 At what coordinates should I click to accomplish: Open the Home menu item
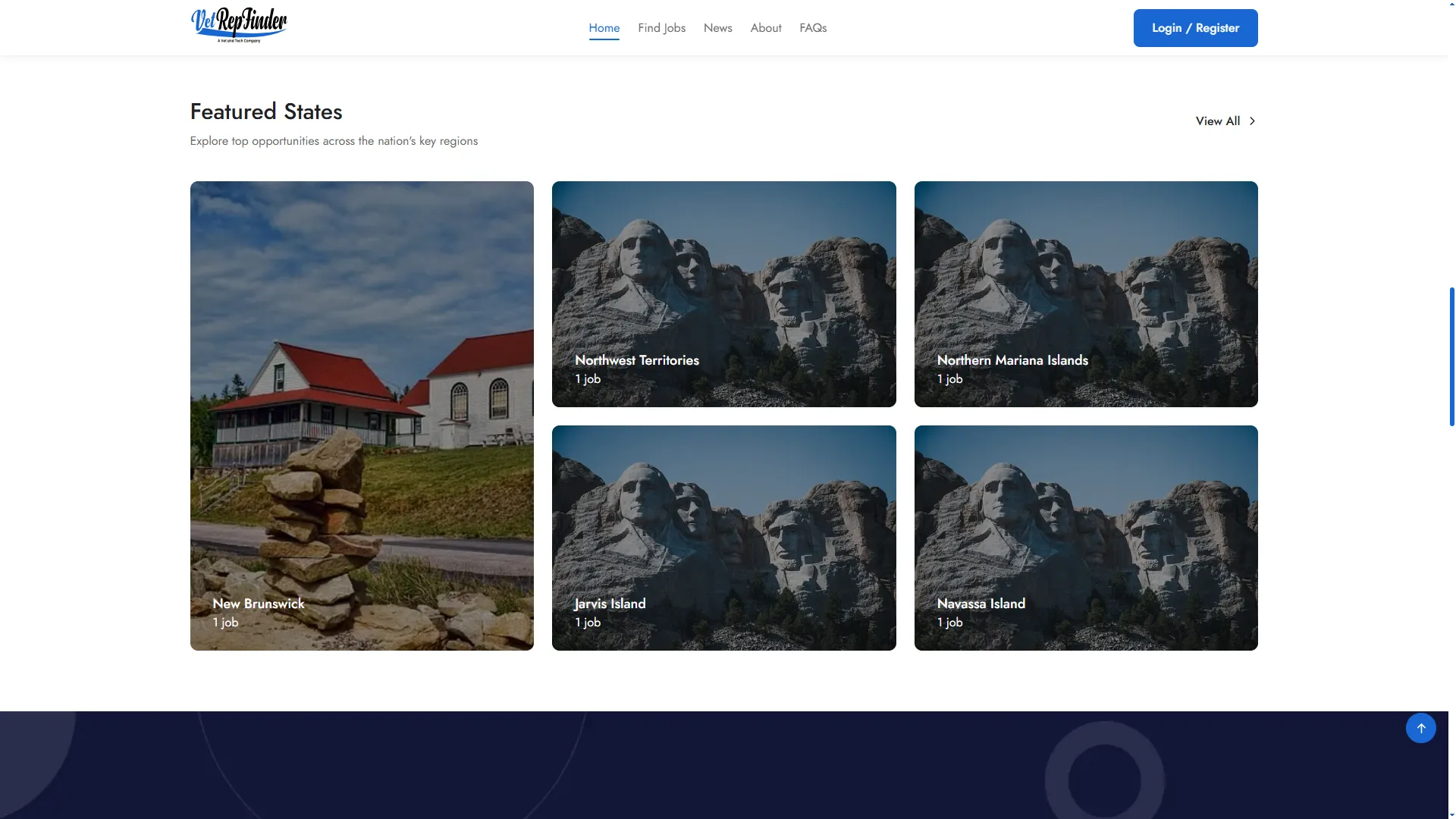pos(604,28)
